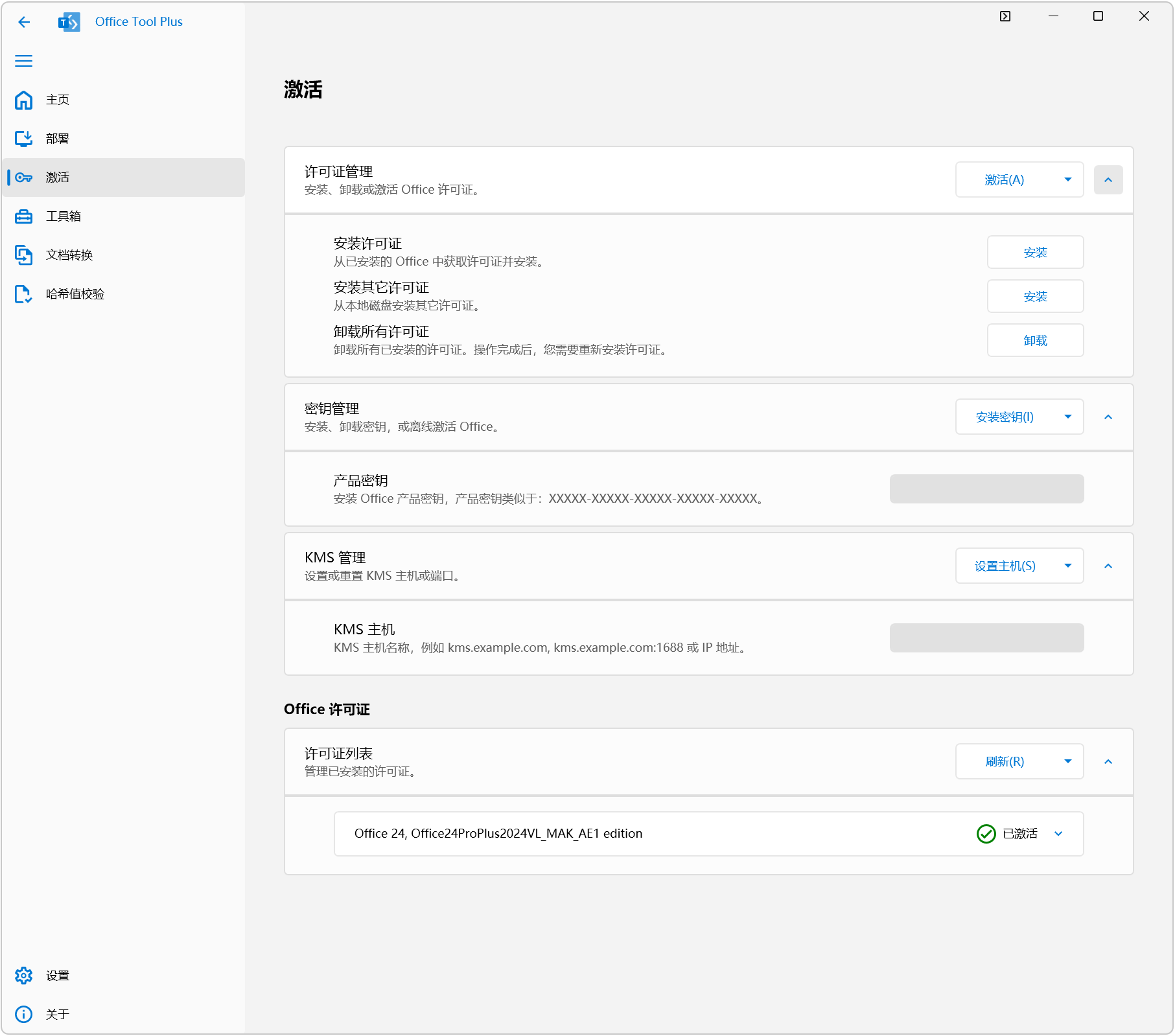The width and height of the screenshot is (1175, 1036).
Task: Click the KMS 主机 label
Action: 364,630
